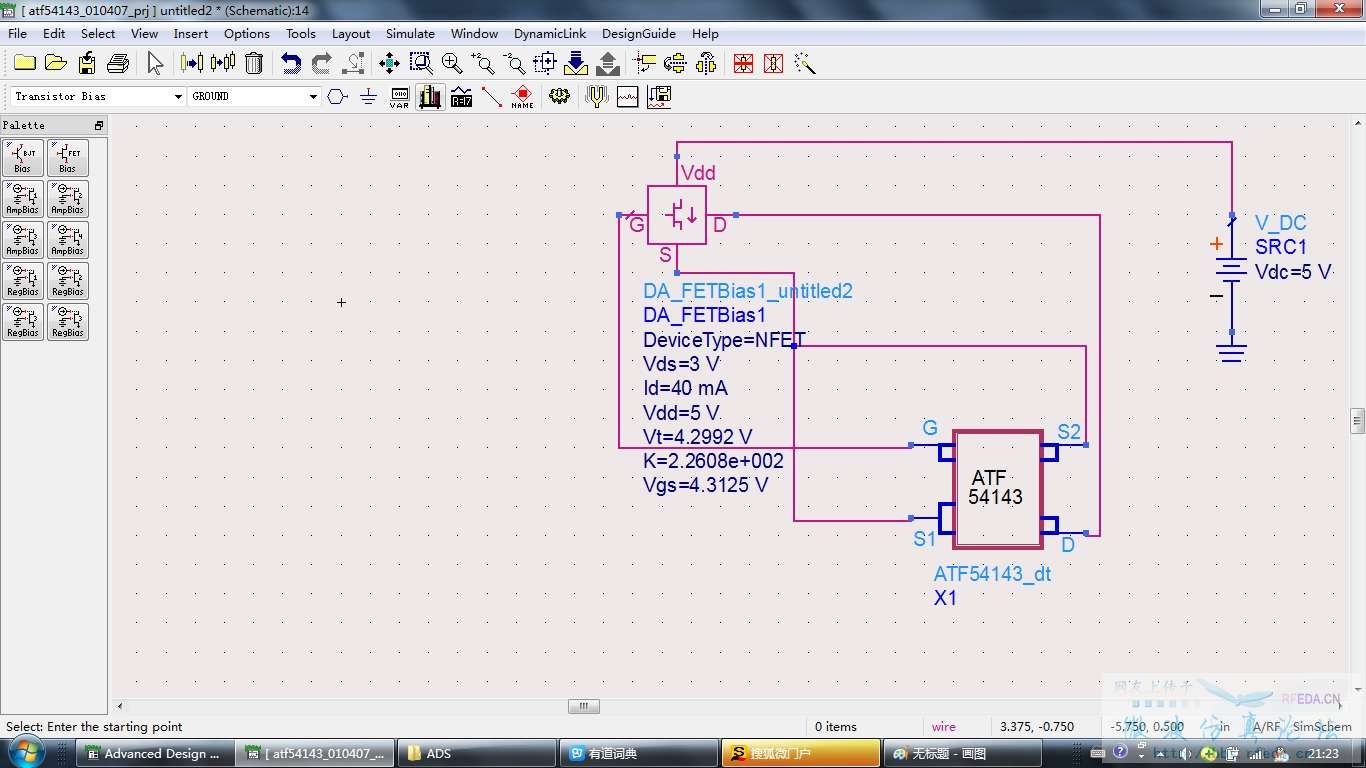Image resolution: width=1366 pixels, height=768 pixels.
Task: Print the schematic using the printer icon
Action: tap(118, 63)
